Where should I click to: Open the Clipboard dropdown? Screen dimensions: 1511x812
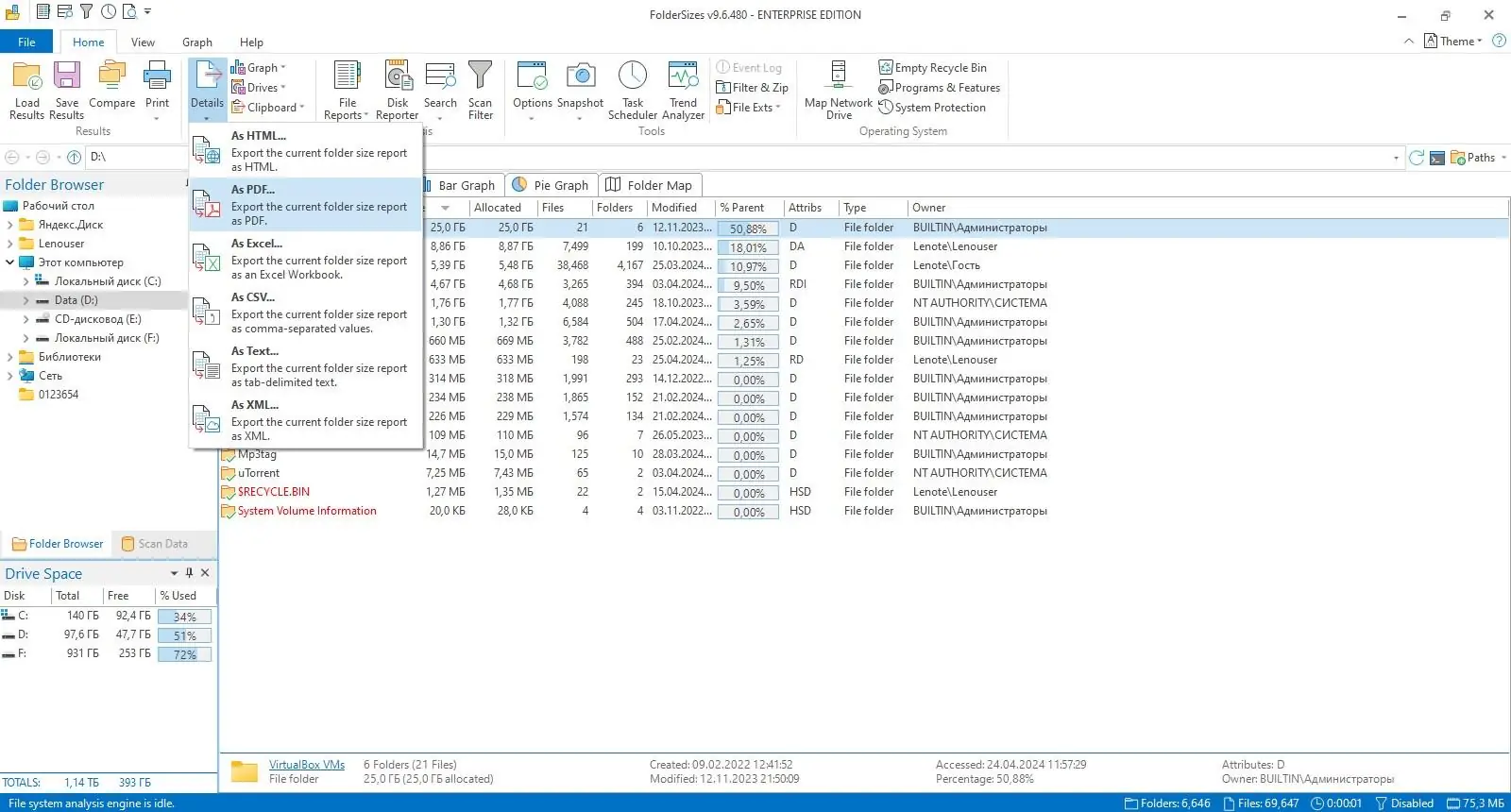pos(268,108)
